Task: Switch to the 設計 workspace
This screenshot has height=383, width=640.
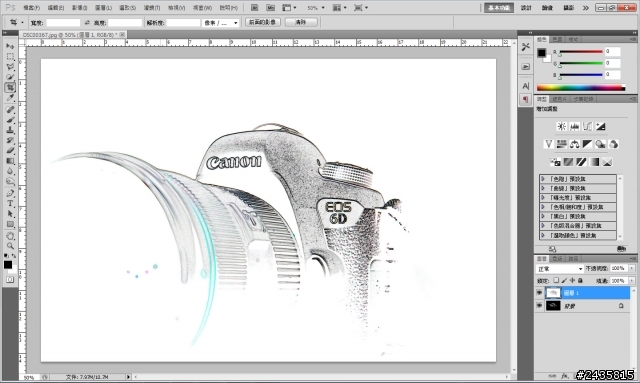Action: (x=526, y=8)
